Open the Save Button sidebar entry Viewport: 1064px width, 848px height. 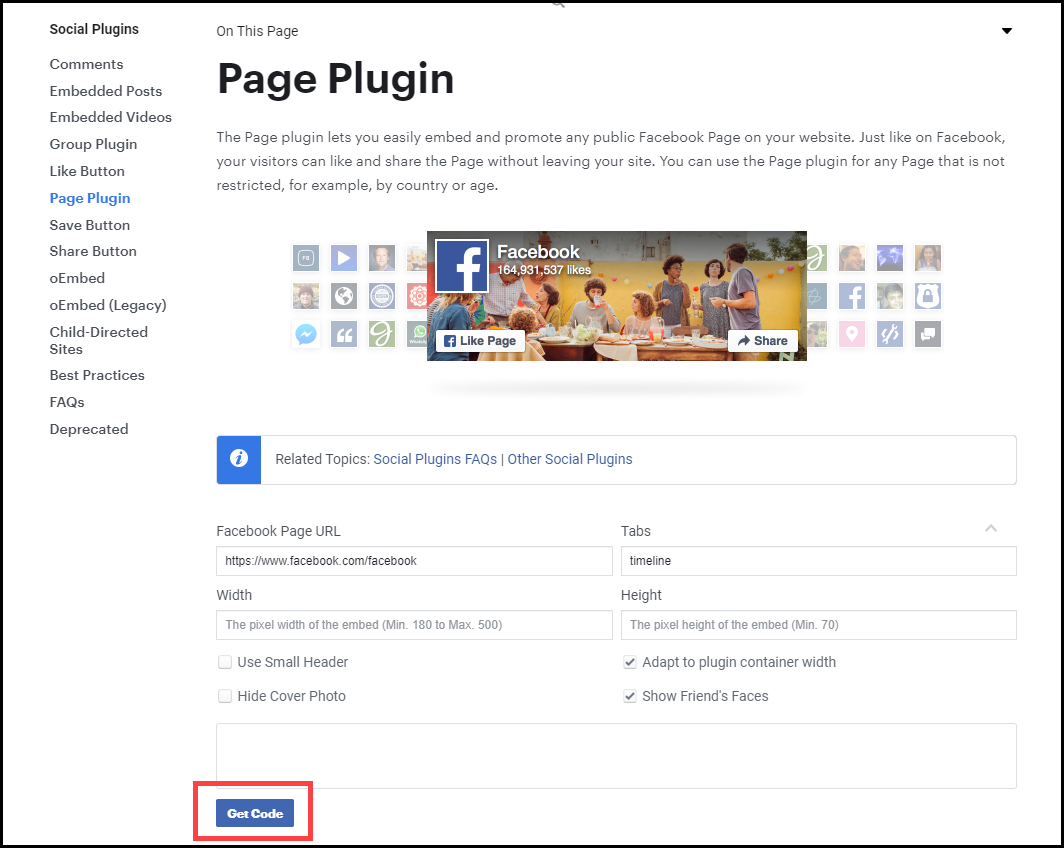point(90,225)
